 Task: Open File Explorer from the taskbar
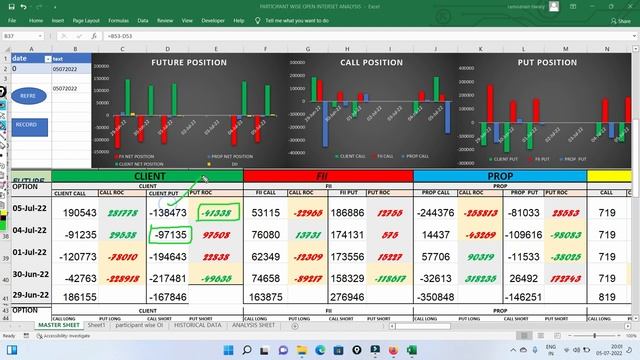coord(302,350)
